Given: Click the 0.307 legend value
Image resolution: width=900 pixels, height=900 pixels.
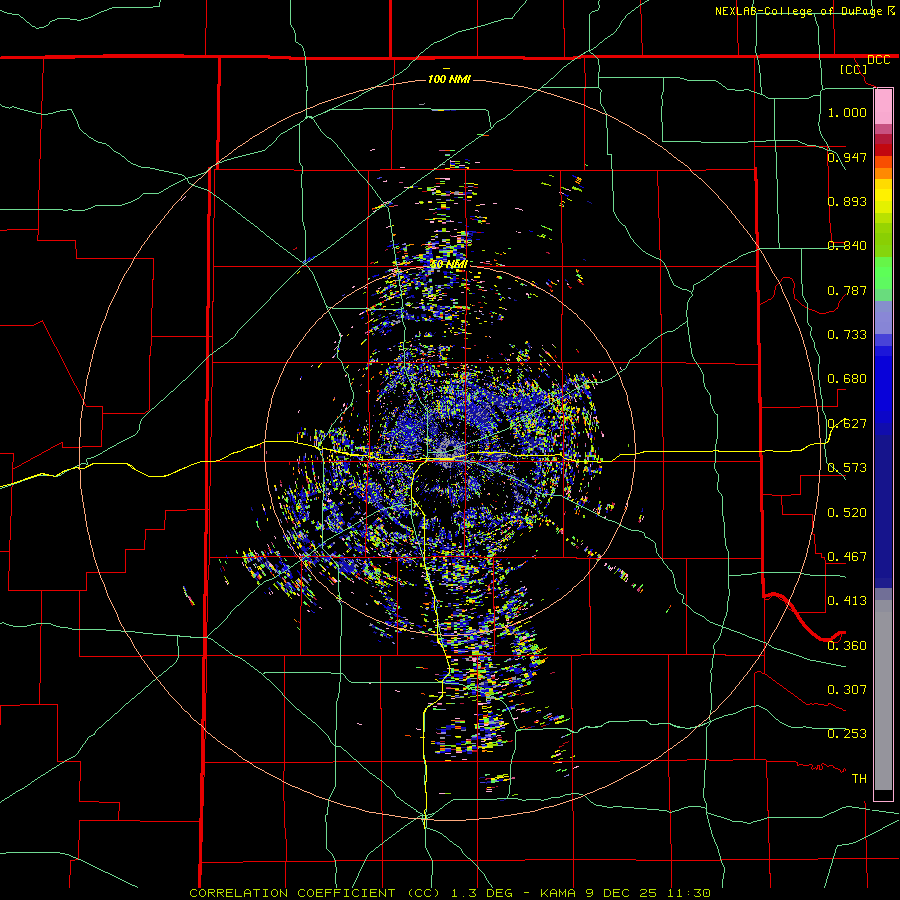Looking at the screenshot, I should 847,690.
